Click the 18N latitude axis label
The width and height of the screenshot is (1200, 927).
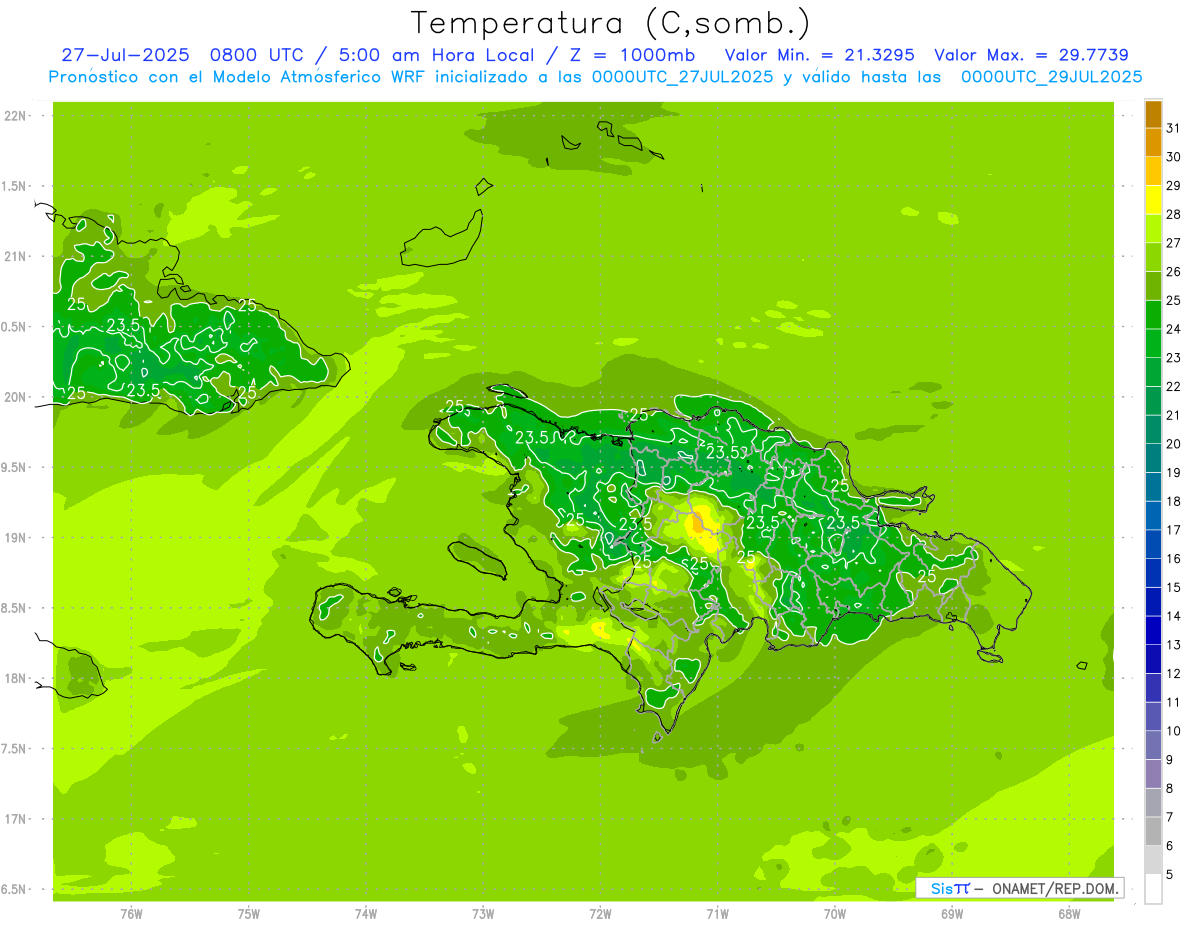pos(15,678)
